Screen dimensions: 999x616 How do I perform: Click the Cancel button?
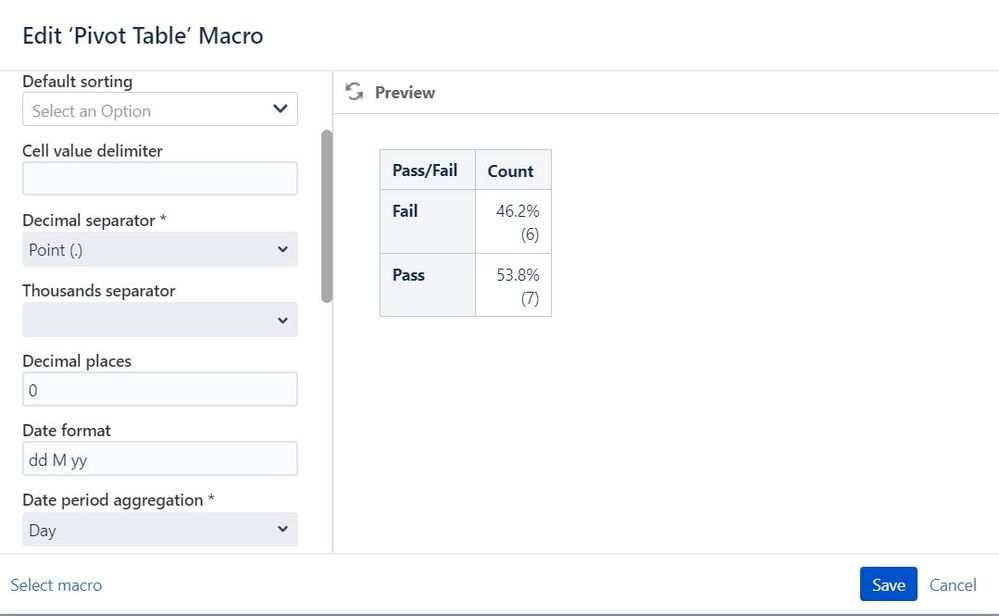952,584
